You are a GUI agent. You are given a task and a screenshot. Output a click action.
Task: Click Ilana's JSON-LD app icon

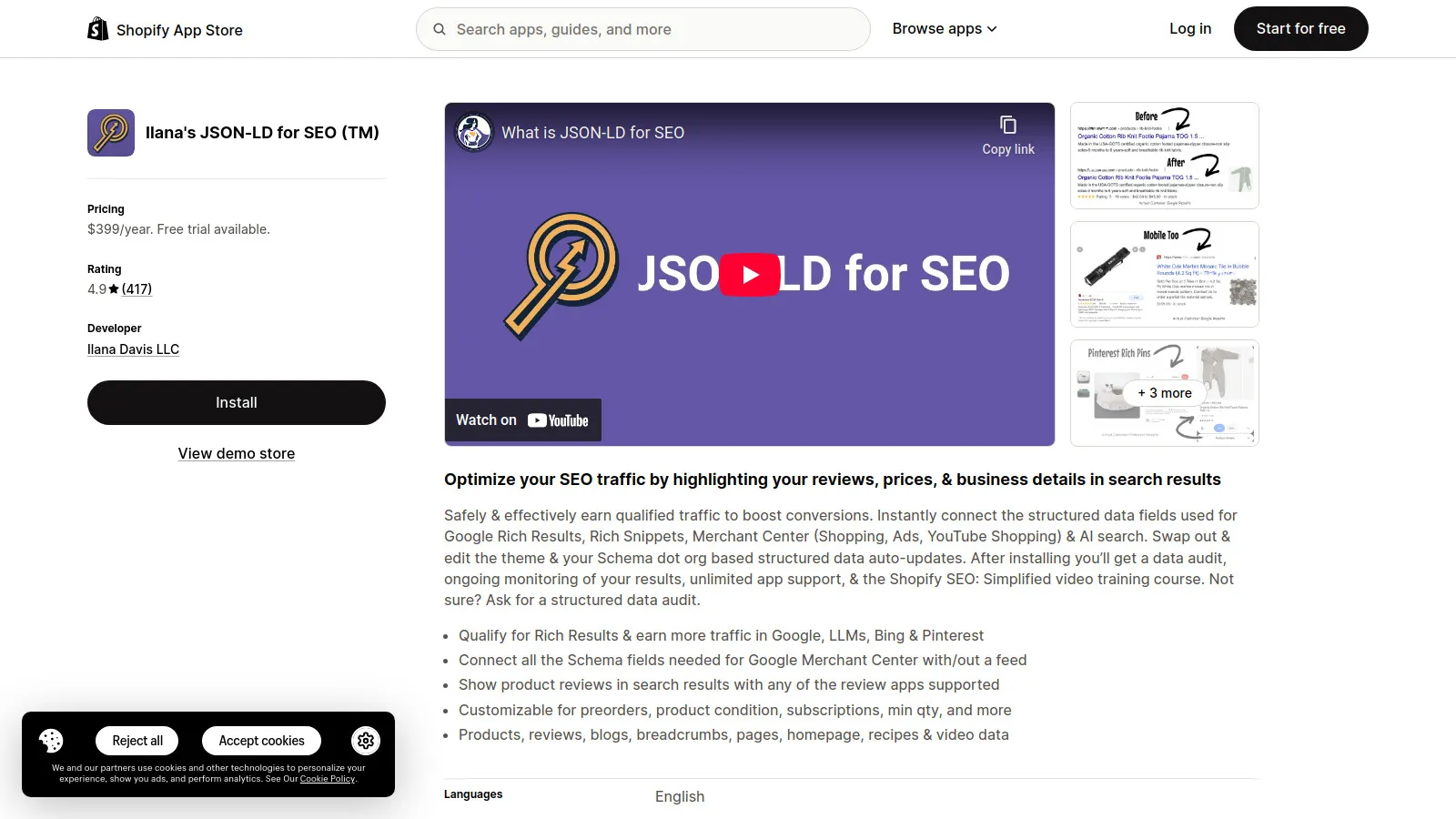pos(111,133)
